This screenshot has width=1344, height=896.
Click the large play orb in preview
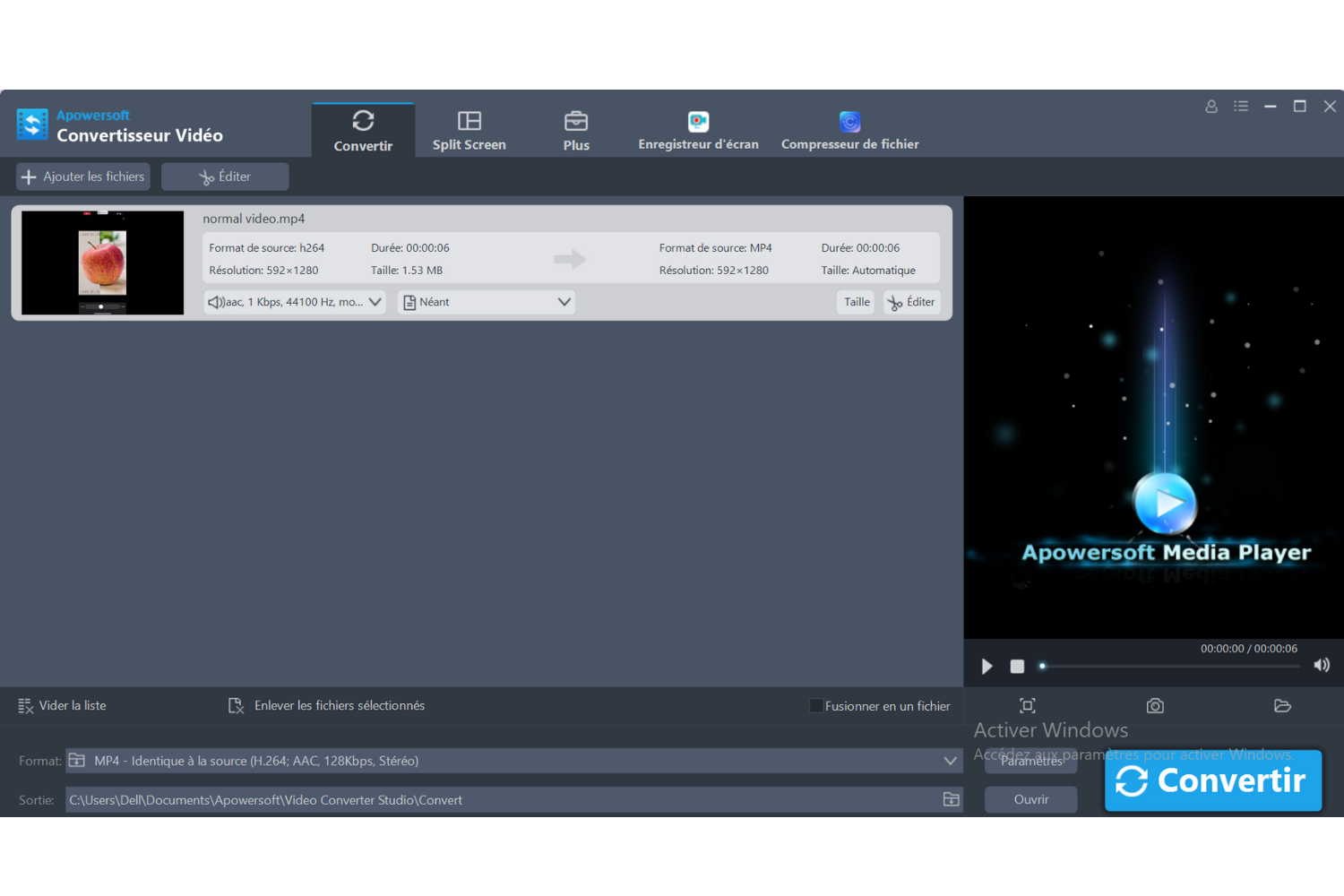pyautogui.click(x=1165, y=503)
